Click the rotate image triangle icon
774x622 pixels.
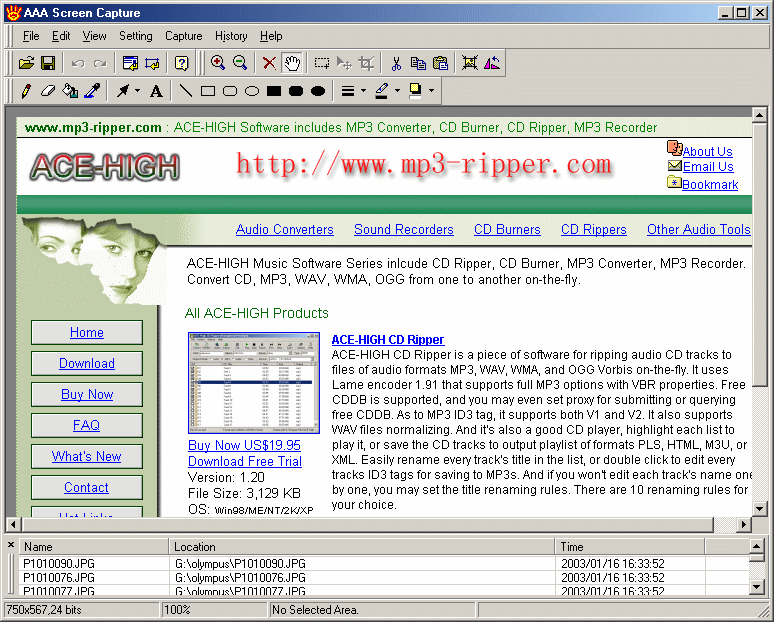coord(492,63)
